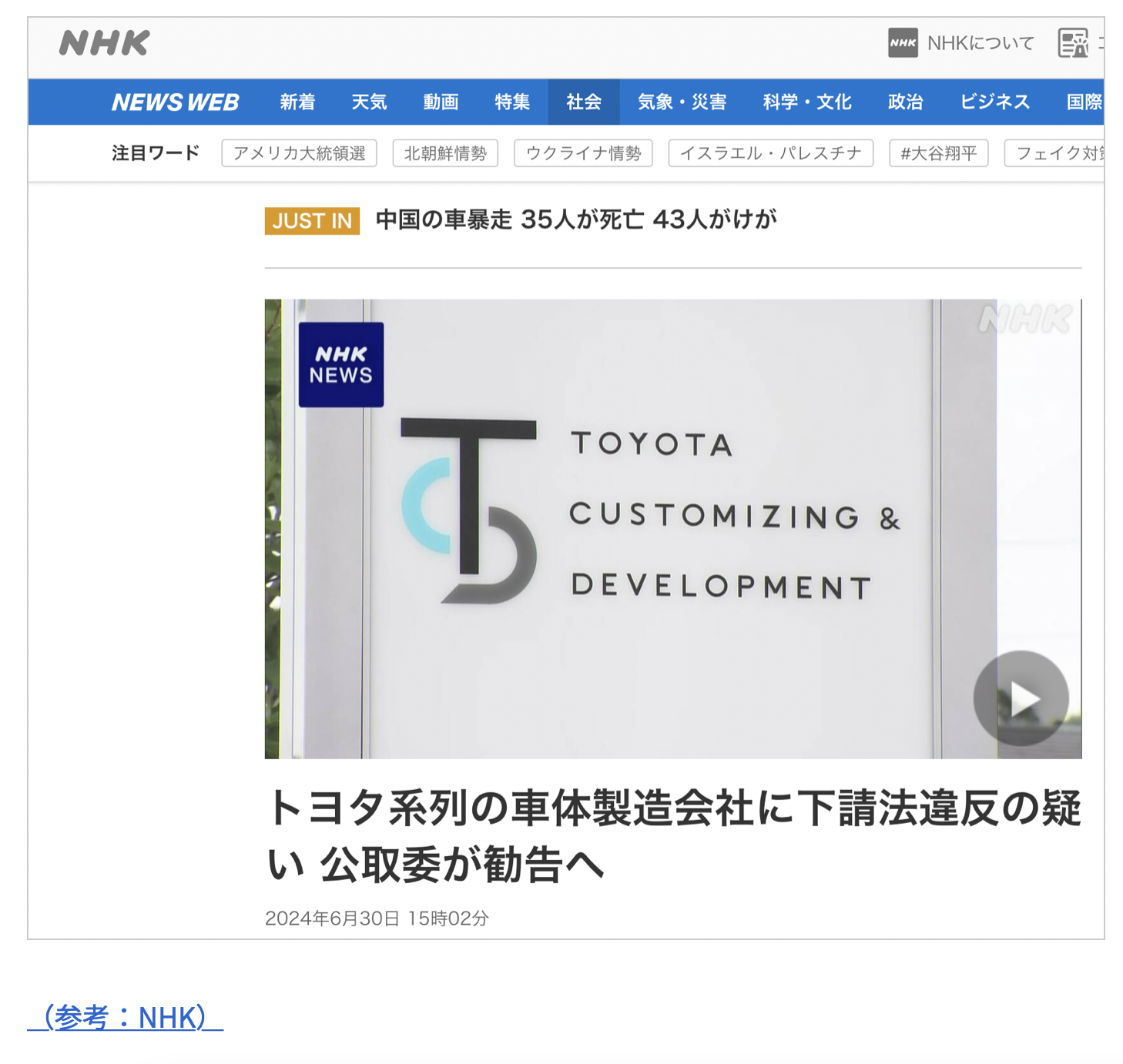Click the NHK logo in header
The width and height of the screenshot is (1123, 1064).
coord(104,43)
